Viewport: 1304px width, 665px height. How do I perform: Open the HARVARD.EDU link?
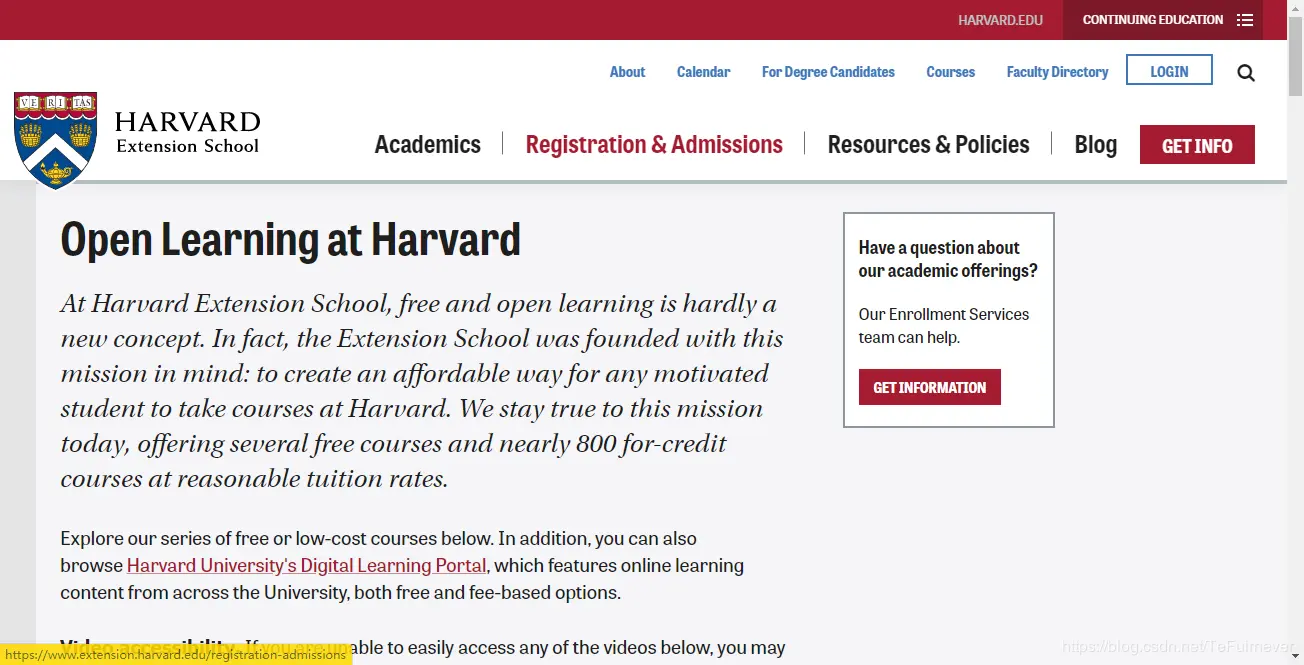tap(1000, 20)
